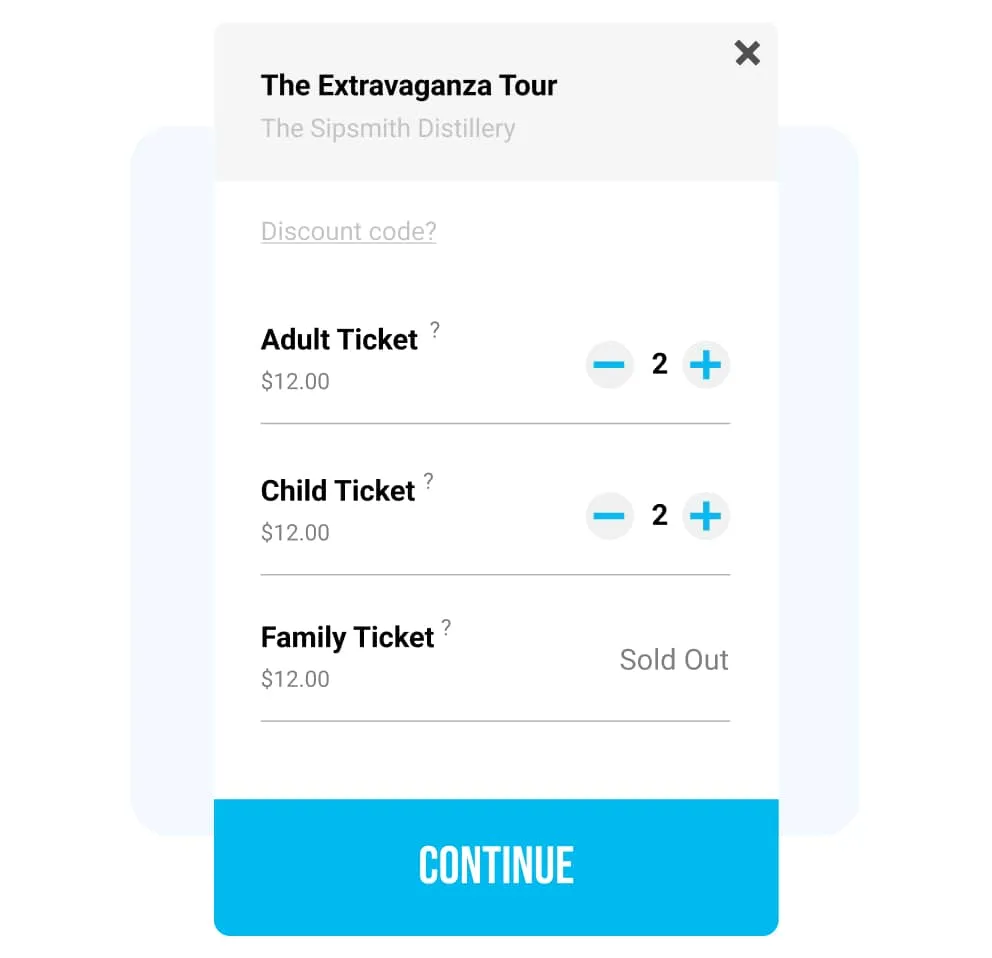The width and height of the screenshot is (992, 958).
Task: Increase the Adult Ticket quantity with plus icon
Action: (x=706, y=365)
